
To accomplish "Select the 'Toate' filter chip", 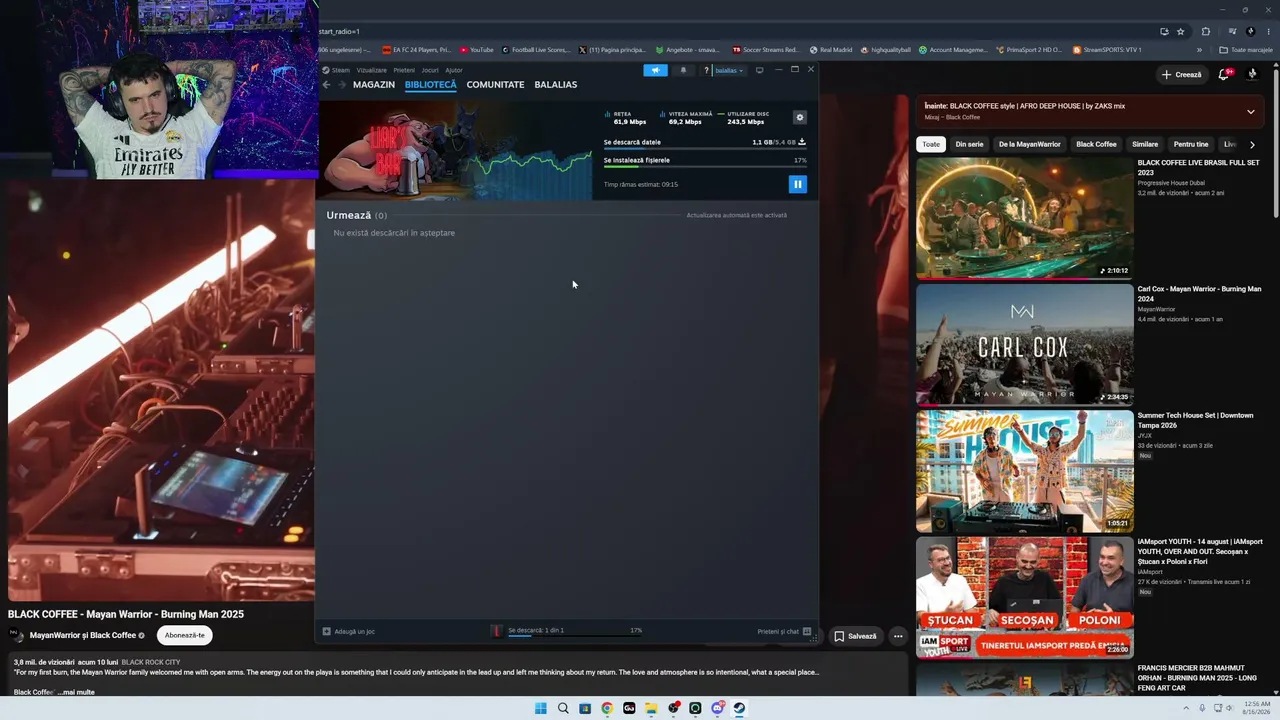I will click(931, 144).
